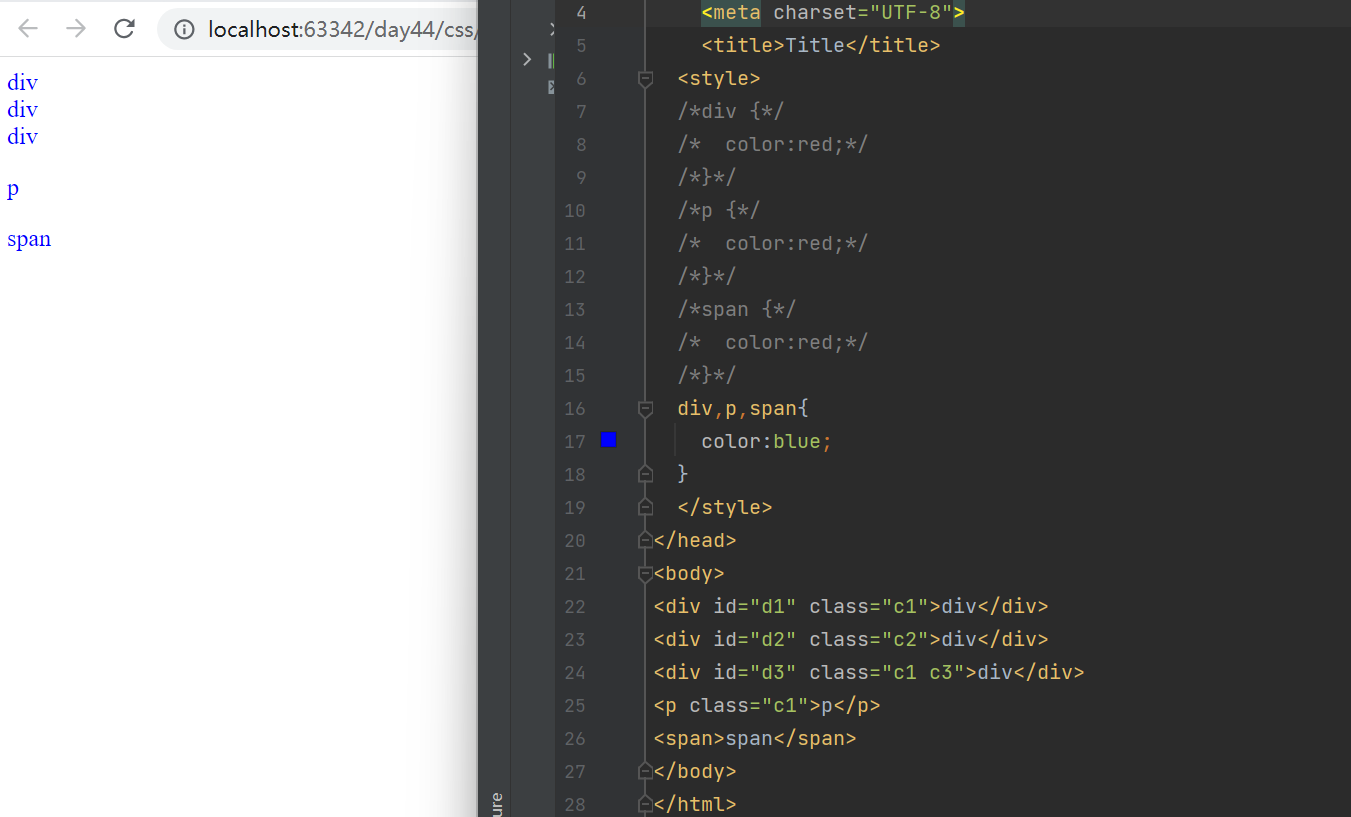The width and height of the screenshot is (1351, 817).
Task: Go back in the browser
Action: (28, 28)
